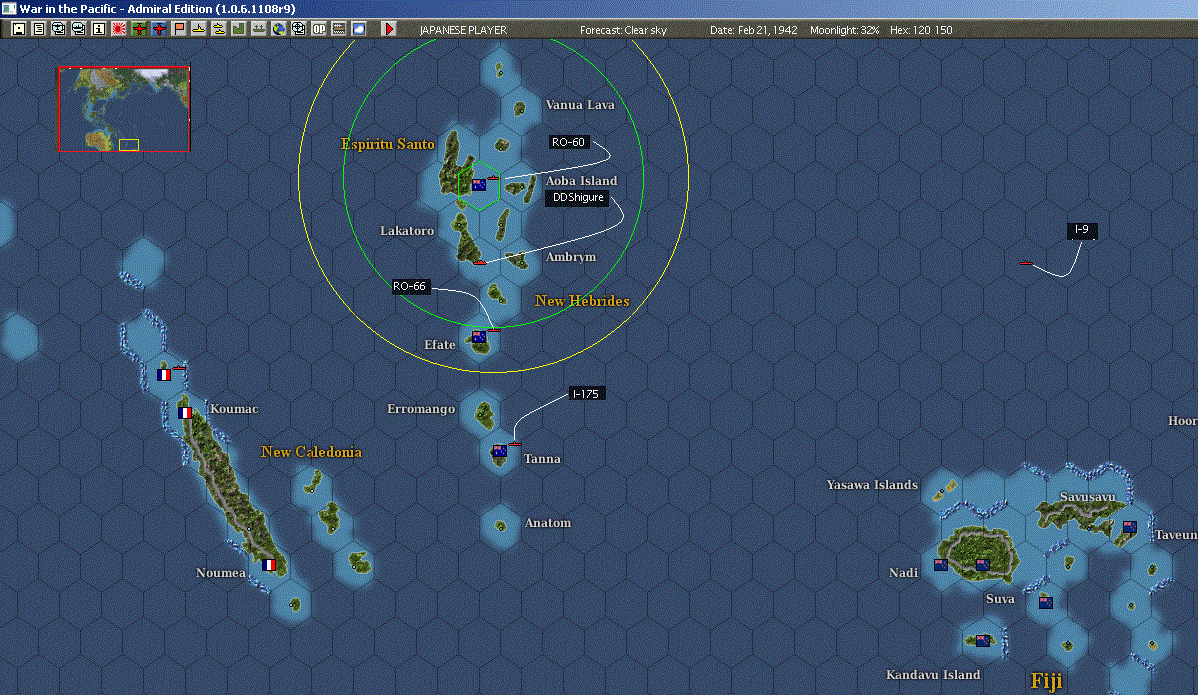This screenshot has height=695, width=1198.
Task: Click the first toolbar icon showing a white square
Action: pyautogui.click(x=19, y=29)
